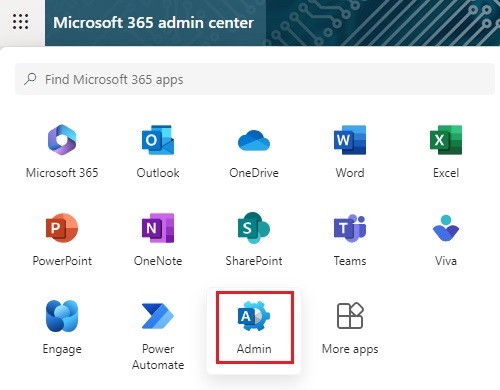This screenshot has height=390, width=500.
Task: Click the Power Automate label text
Action: [x=158, y=357]
